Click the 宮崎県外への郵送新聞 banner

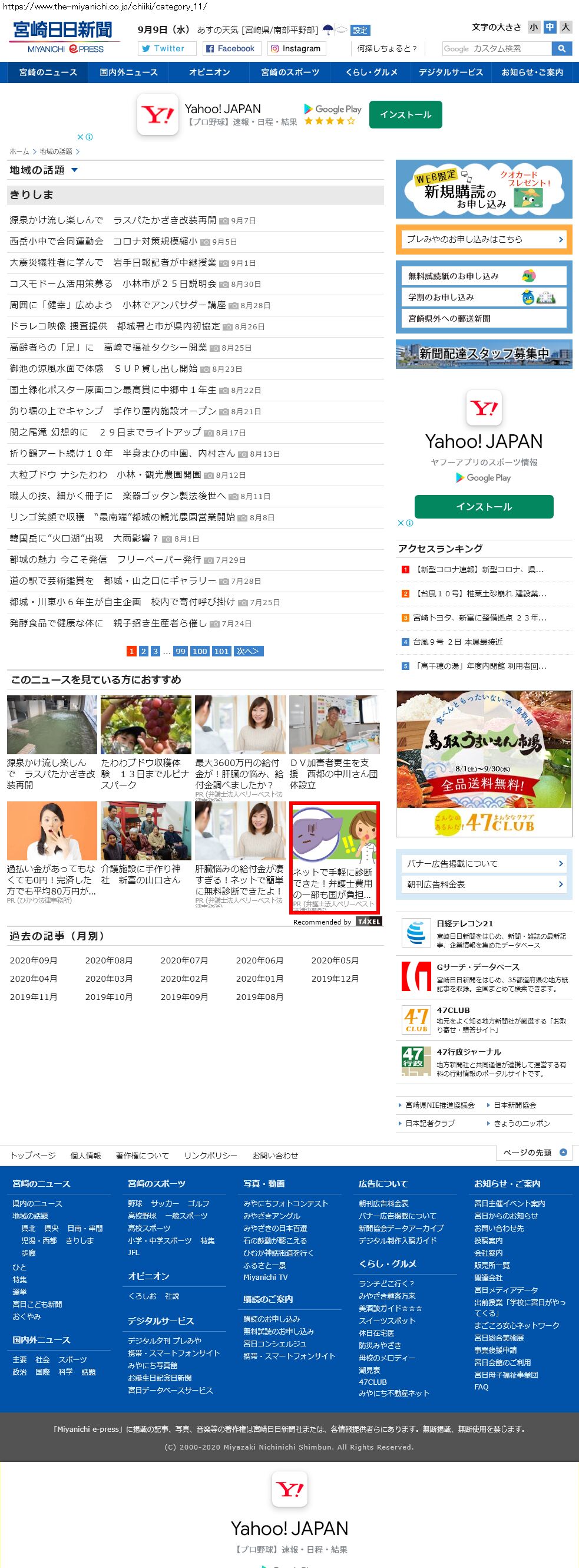click(x=484, y=319)
